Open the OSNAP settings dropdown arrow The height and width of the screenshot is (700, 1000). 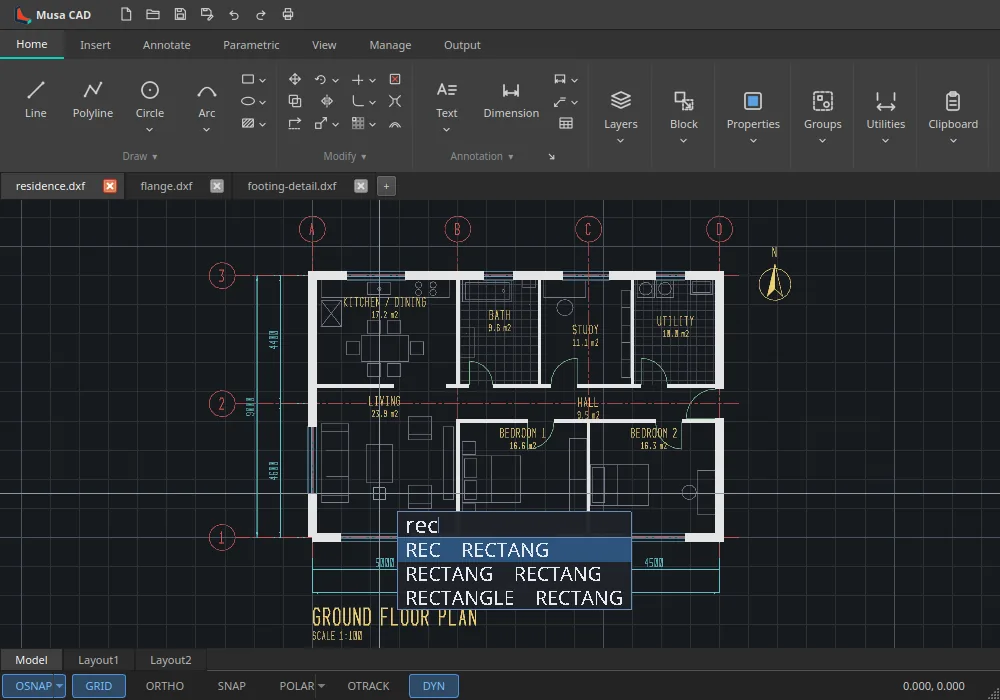click(59, 686)
